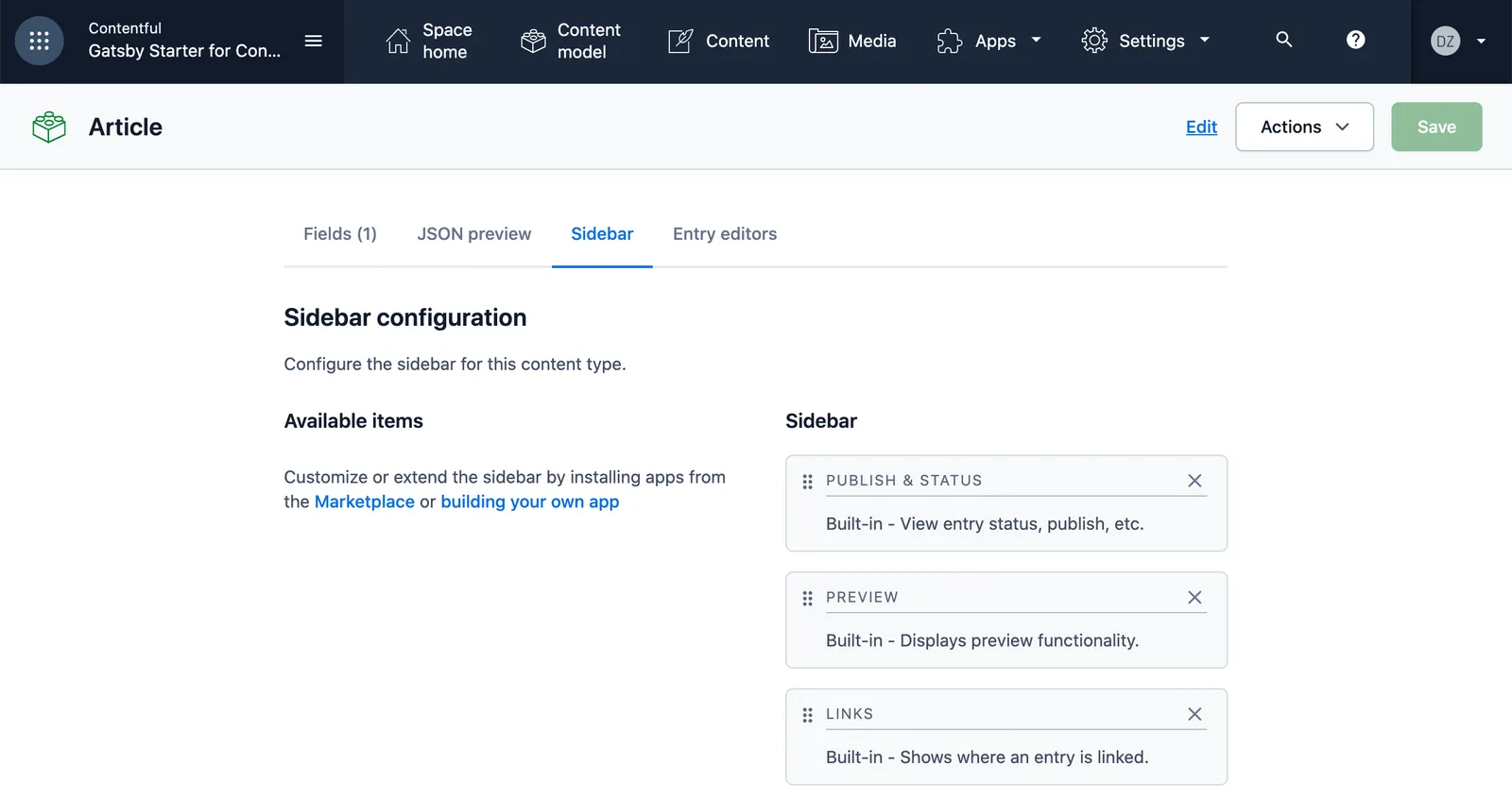This screenshot has width=1512, height=799.
Task: Remove the Preview widget
Action: (x=1194, y=597)
